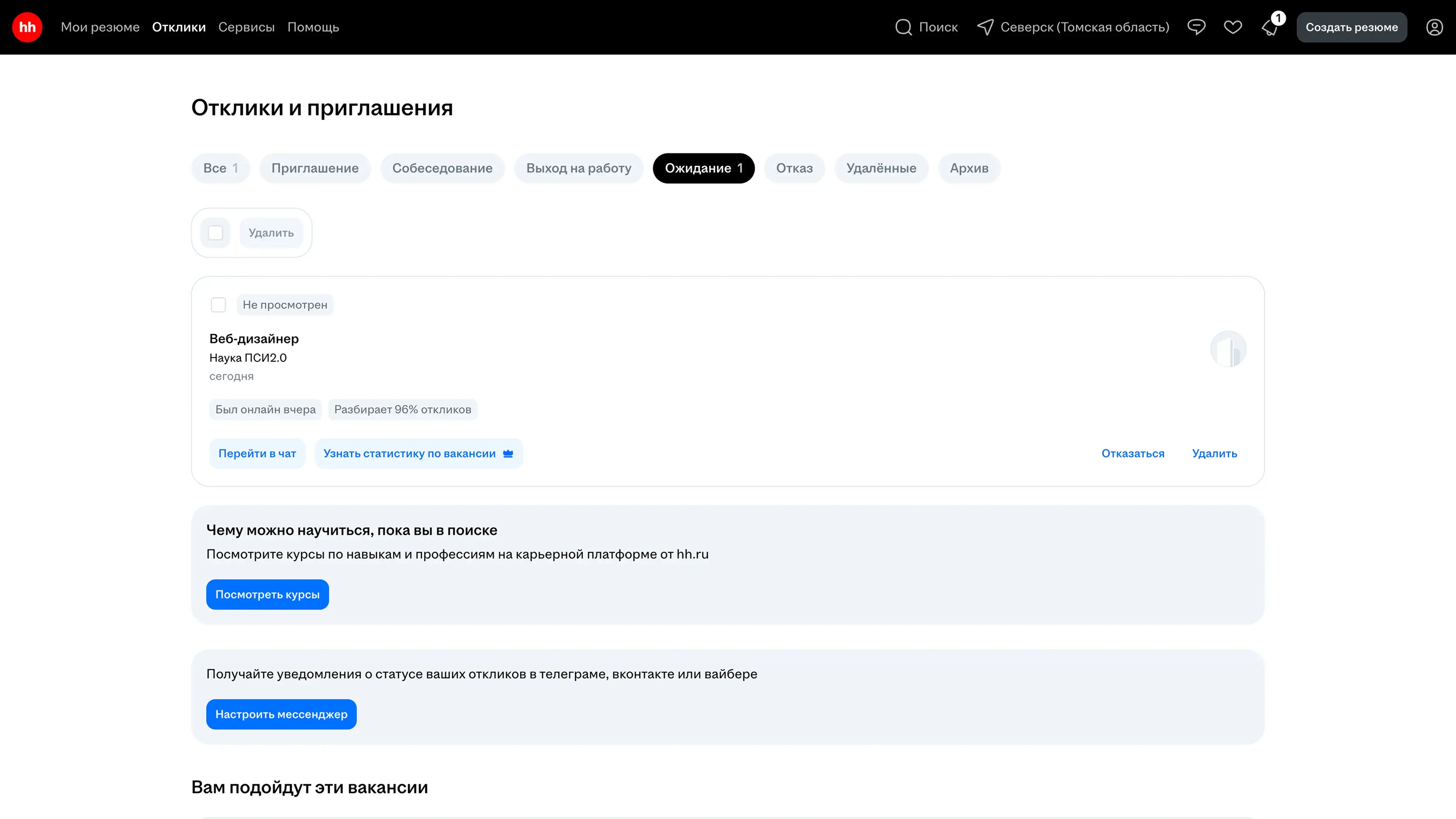Open the Архив tab
This screenshot has width=1456, height=819.
tap(969, 168)
